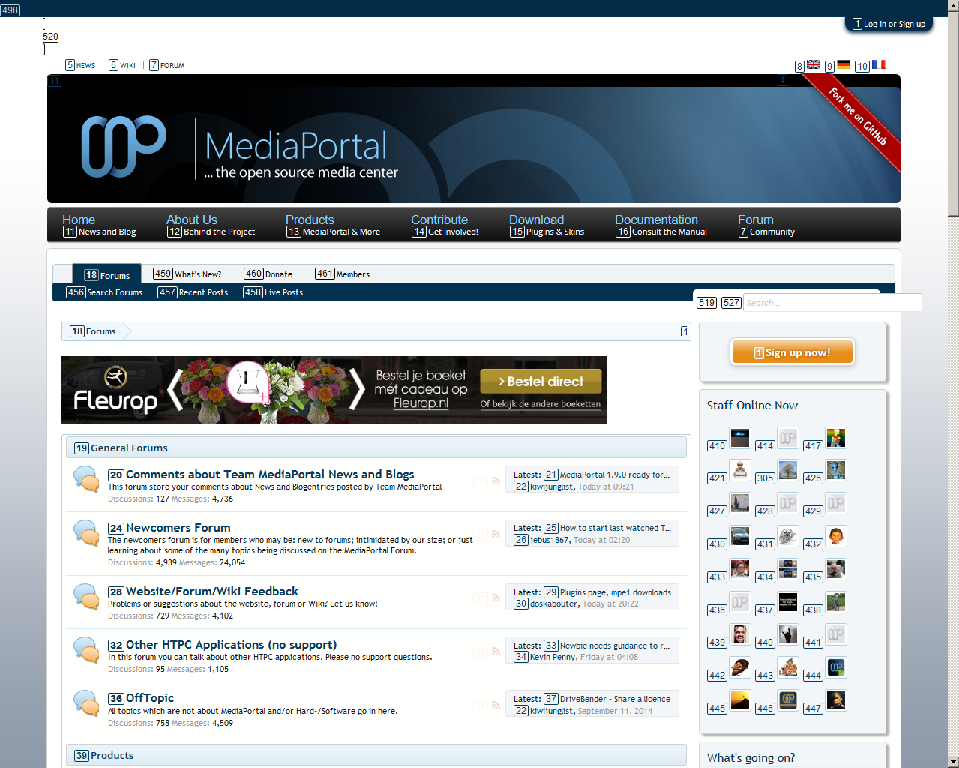Switch site language to English flag
Image resolution: width=959 pixels, height=768 pixels.
813,65
